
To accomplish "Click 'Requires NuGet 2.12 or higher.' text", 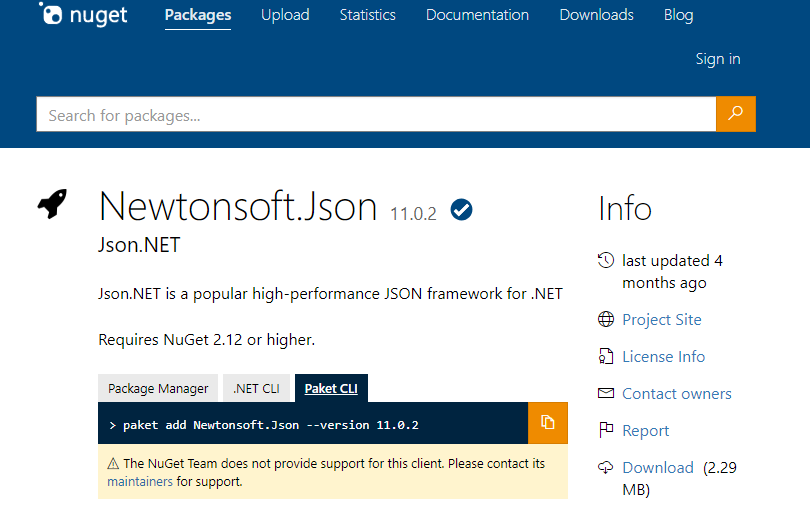I will tap(207, 340).
